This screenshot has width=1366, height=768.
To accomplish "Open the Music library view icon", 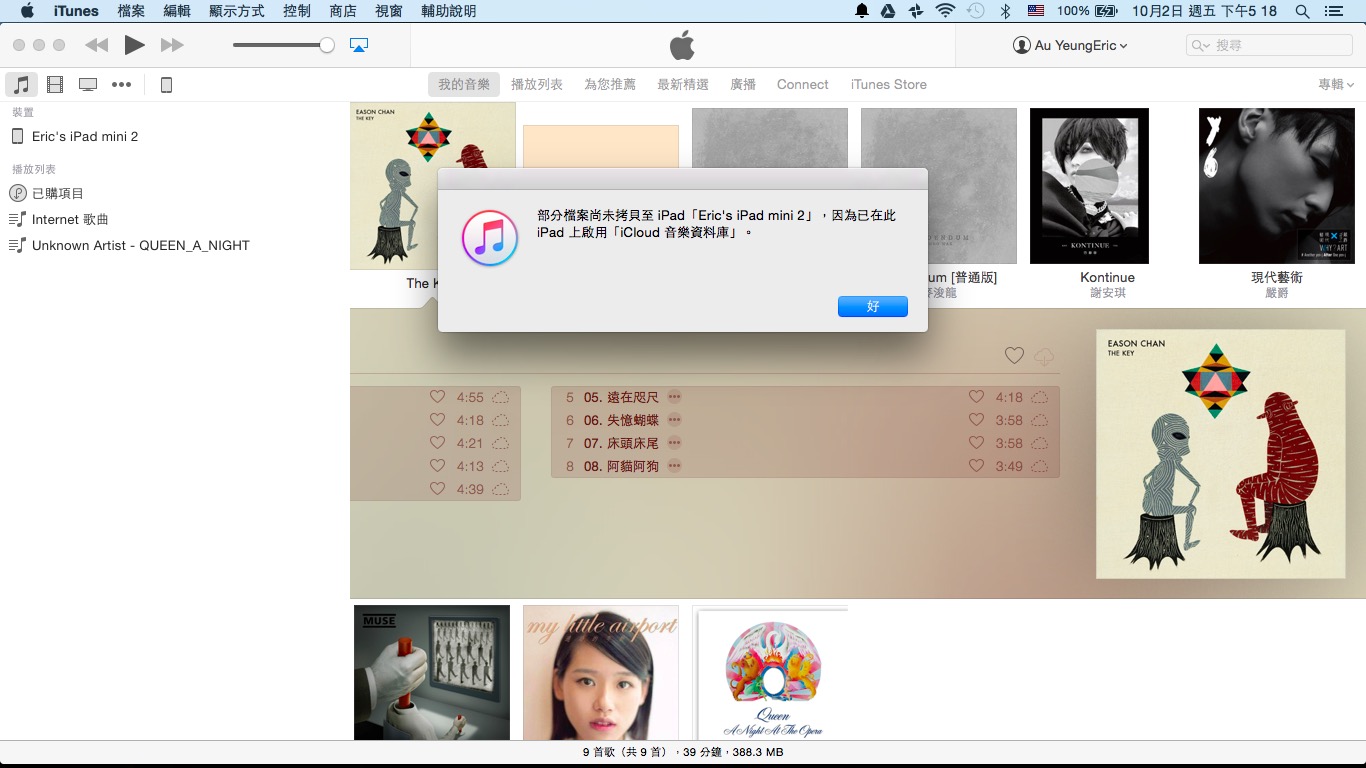I will (x=21, y=85).
